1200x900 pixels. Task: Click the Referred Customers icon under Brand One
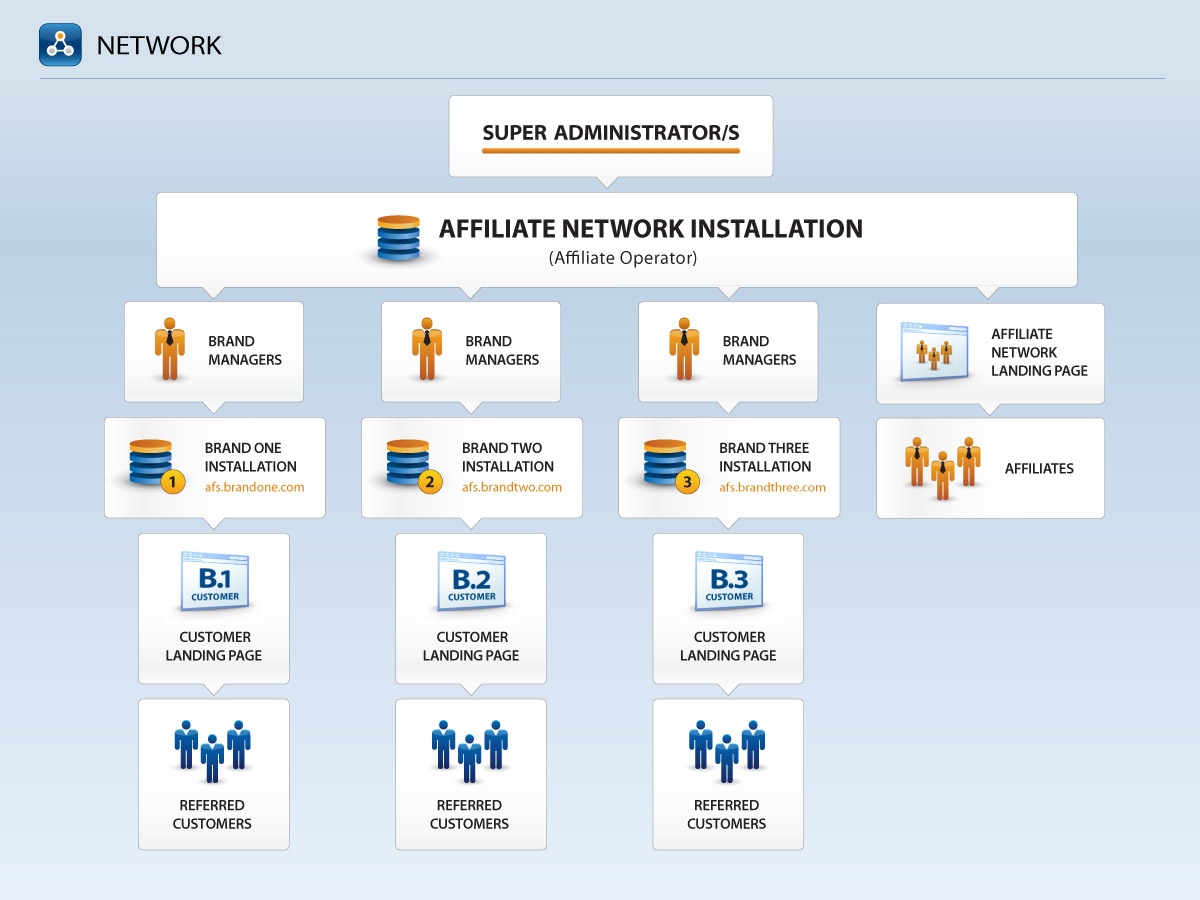pyautogui.click(x=213, y=748)
